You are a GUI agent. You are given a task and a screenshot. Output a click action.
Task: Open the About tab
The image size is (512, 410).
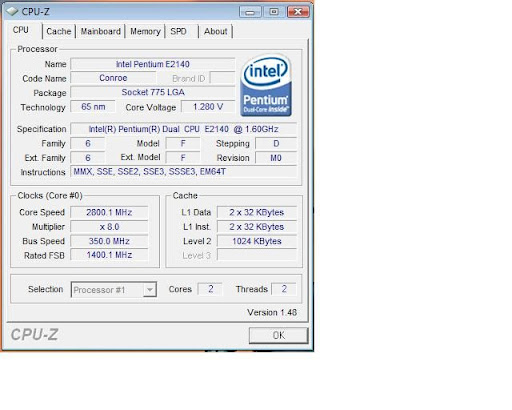point(216,31)
